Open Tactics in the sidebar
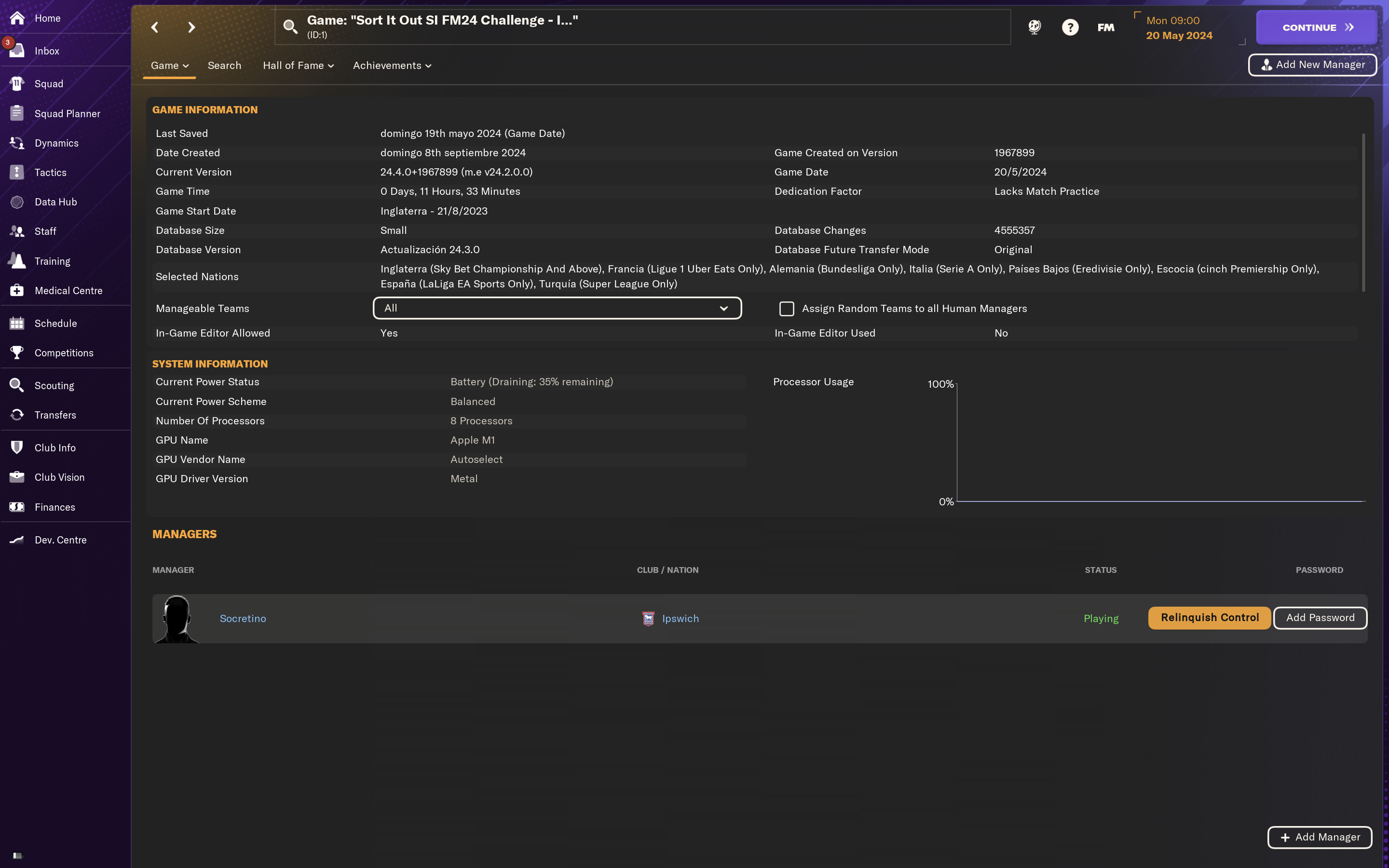Viewport: 1389px width, 868px height. click(51, 172)
